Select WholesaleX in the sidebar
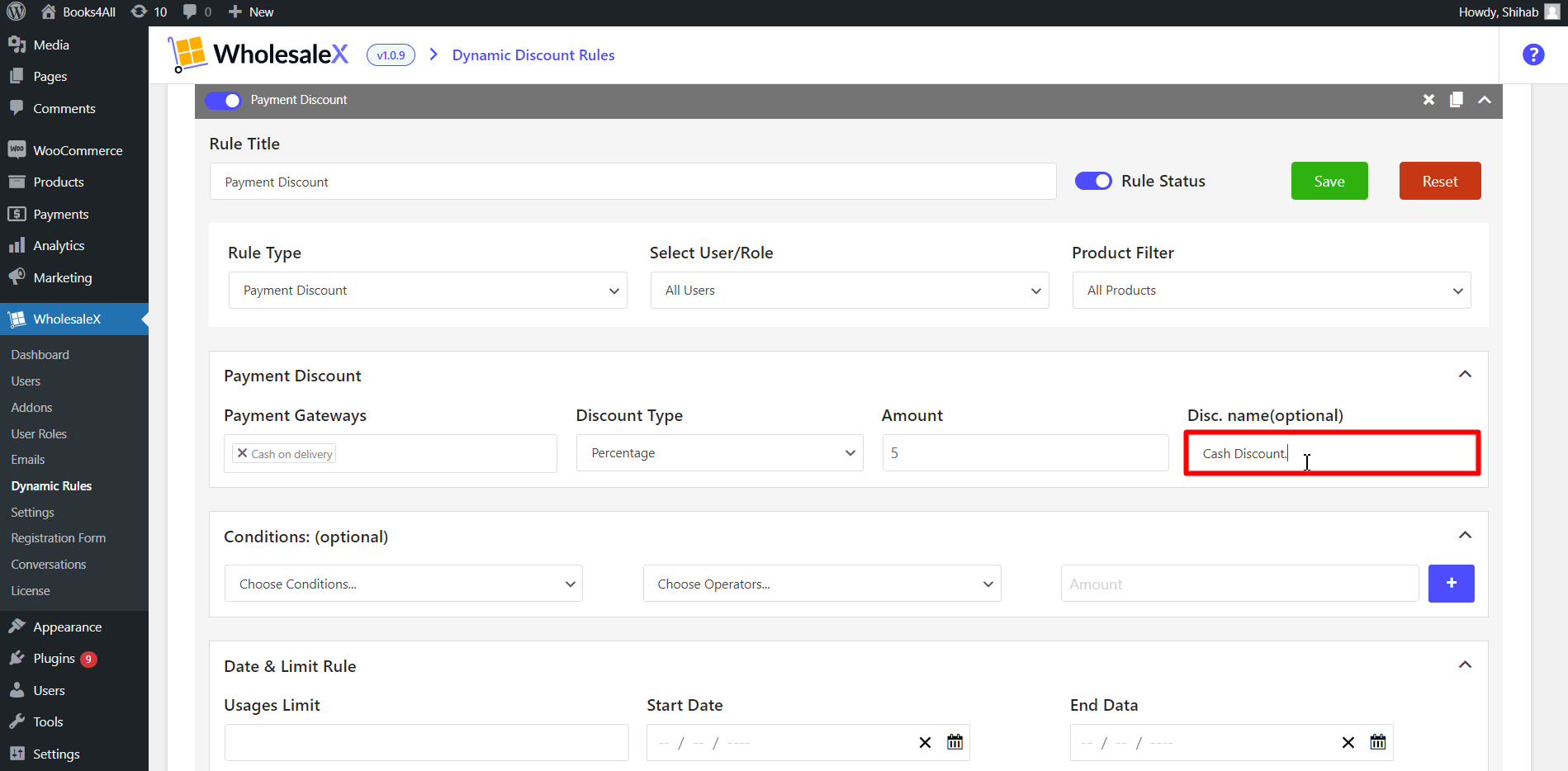1568x771 pixels. click(x=74, y=319)
